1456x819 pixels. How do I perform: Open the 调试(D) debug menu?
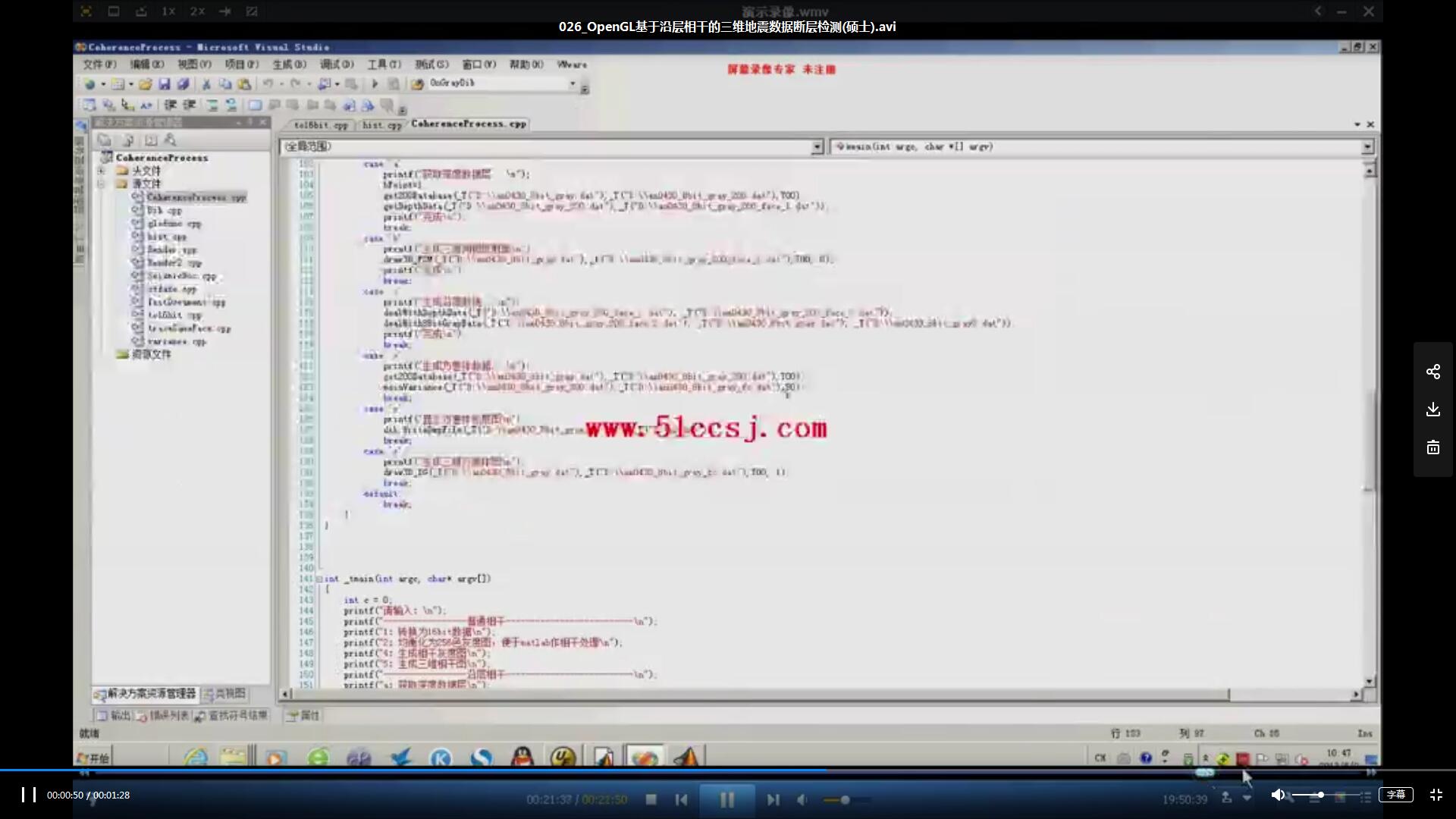(337, 64)
